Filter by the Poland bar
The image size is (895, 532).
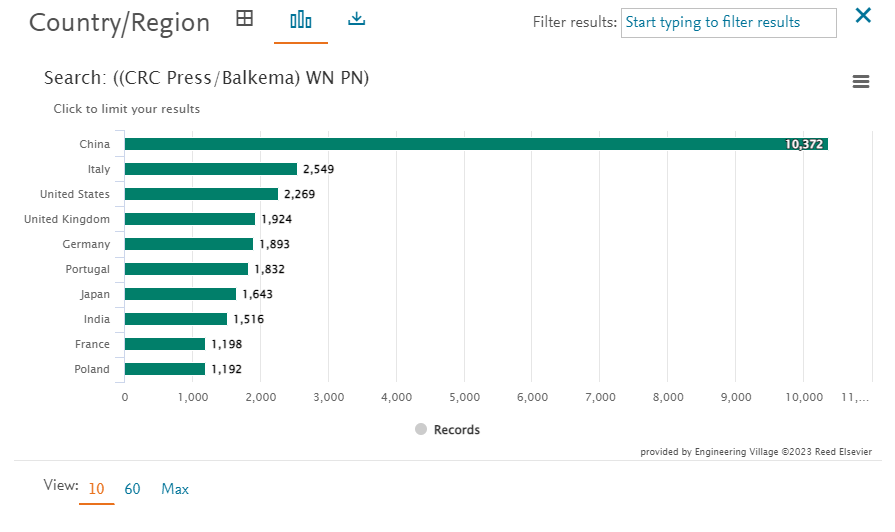[165, 369]
